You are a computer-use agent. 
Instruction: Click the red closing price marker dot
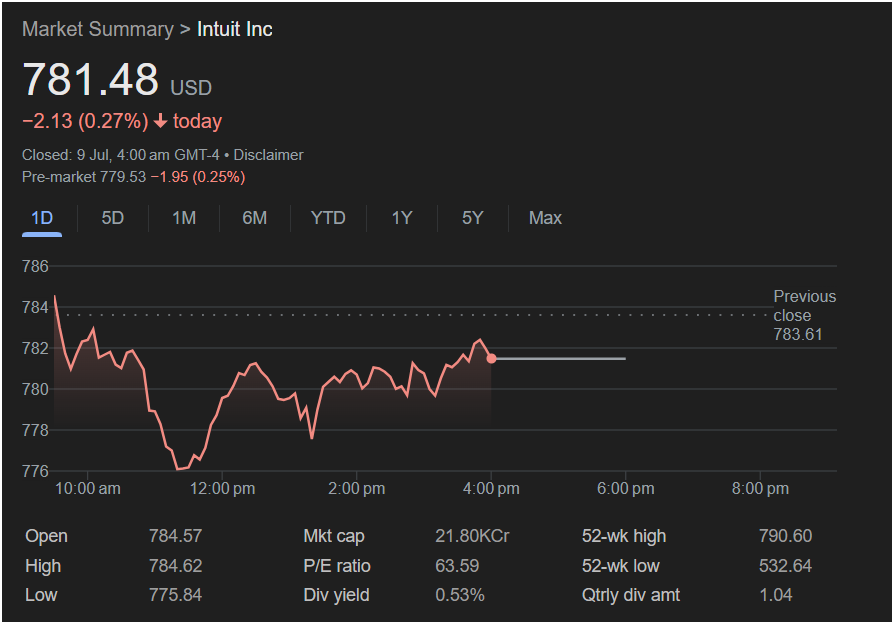click(x=491, y=358)
